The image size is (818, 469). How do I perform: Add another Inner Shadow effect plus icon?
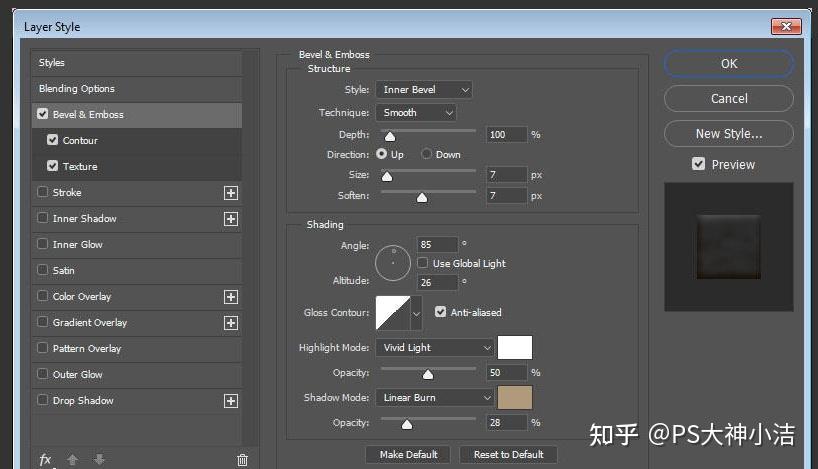[x=231, y=219]
